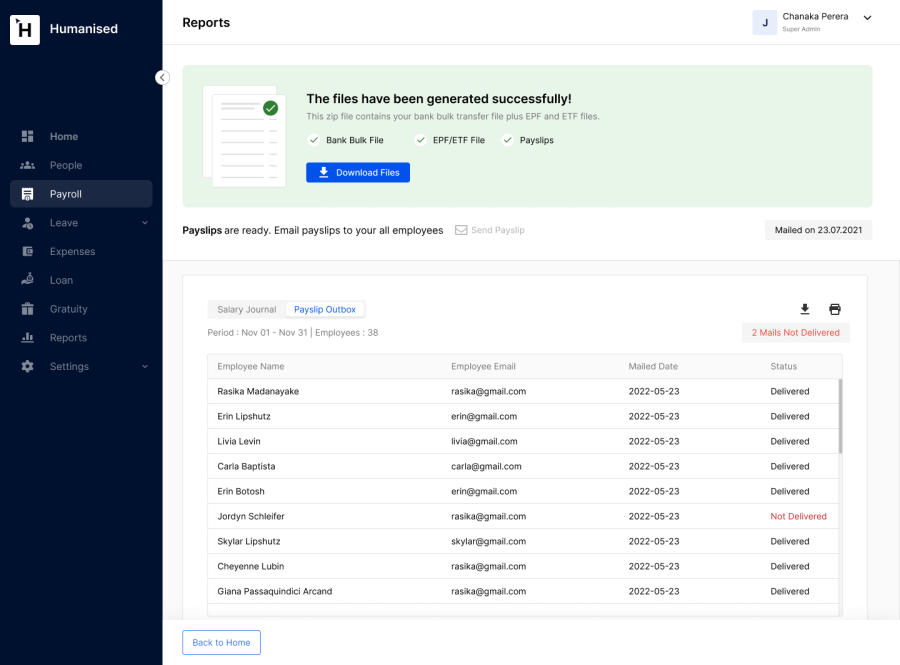Click the Employee Email column header
900x665 pixels.
(x=483, y=367)
